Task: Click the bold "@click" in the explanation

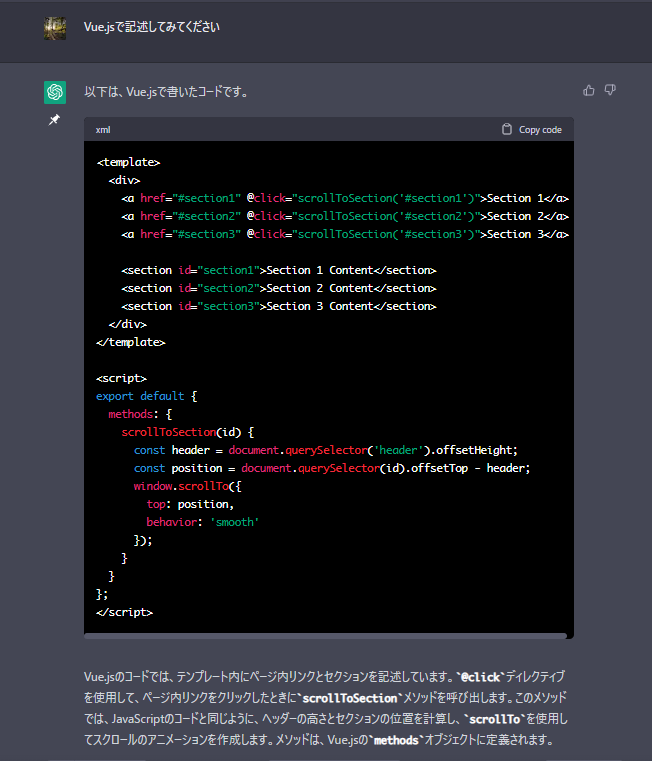Action: click(x=481, y=677)
